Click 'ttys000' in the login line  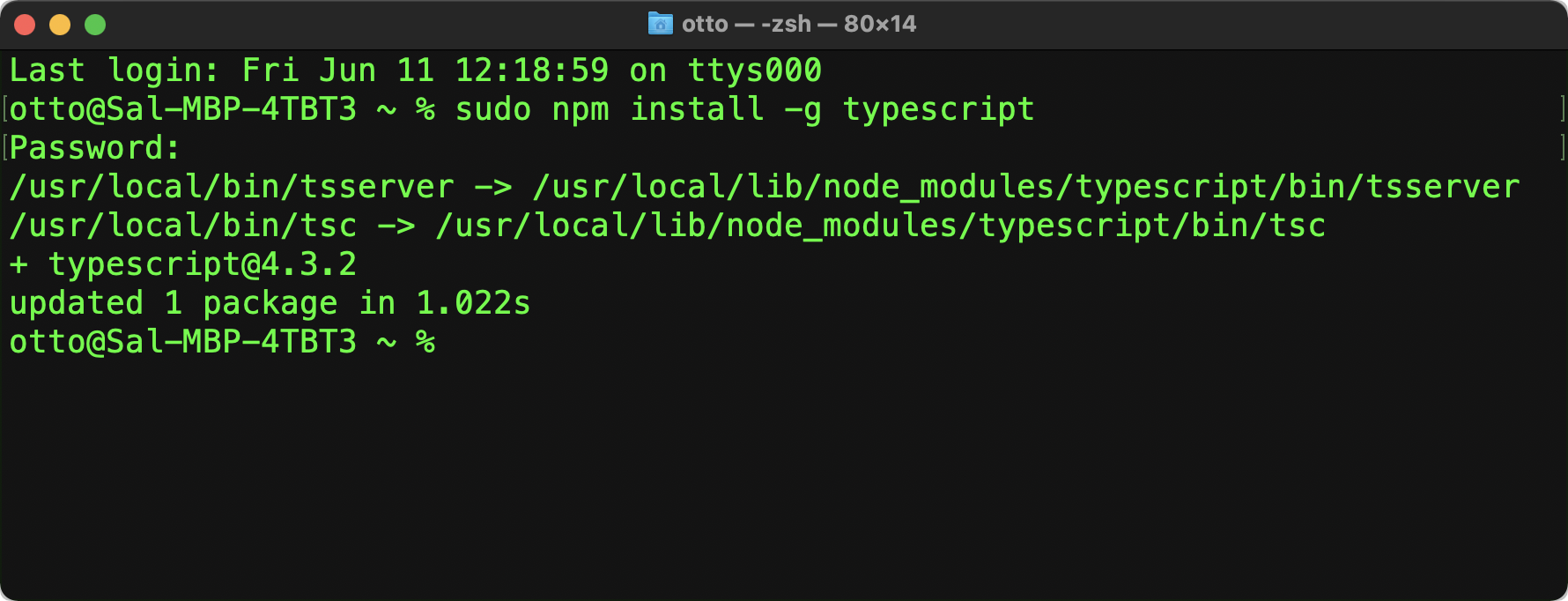click(754, 70)
